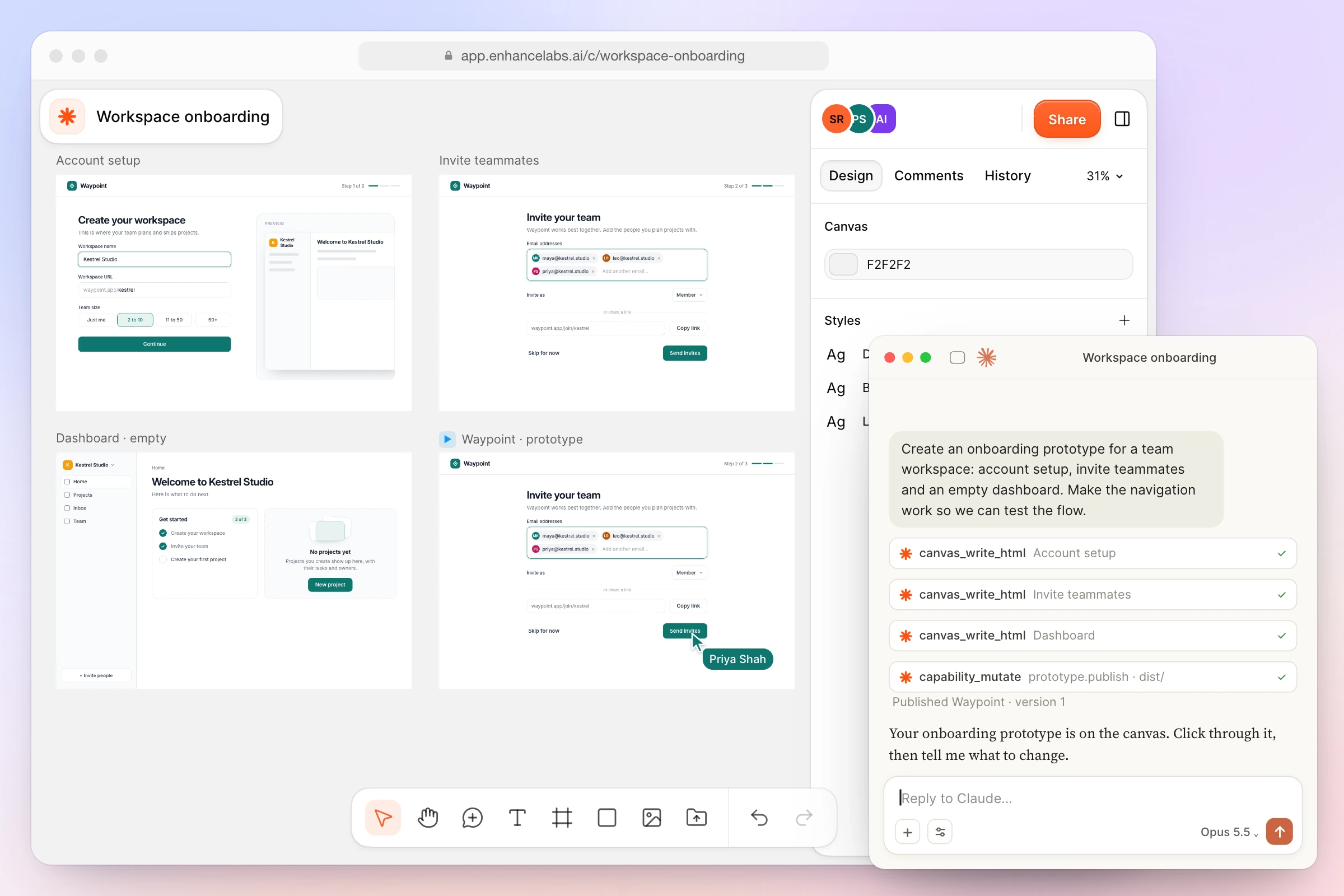Add a new style with plus icon

click(1124, 320)
